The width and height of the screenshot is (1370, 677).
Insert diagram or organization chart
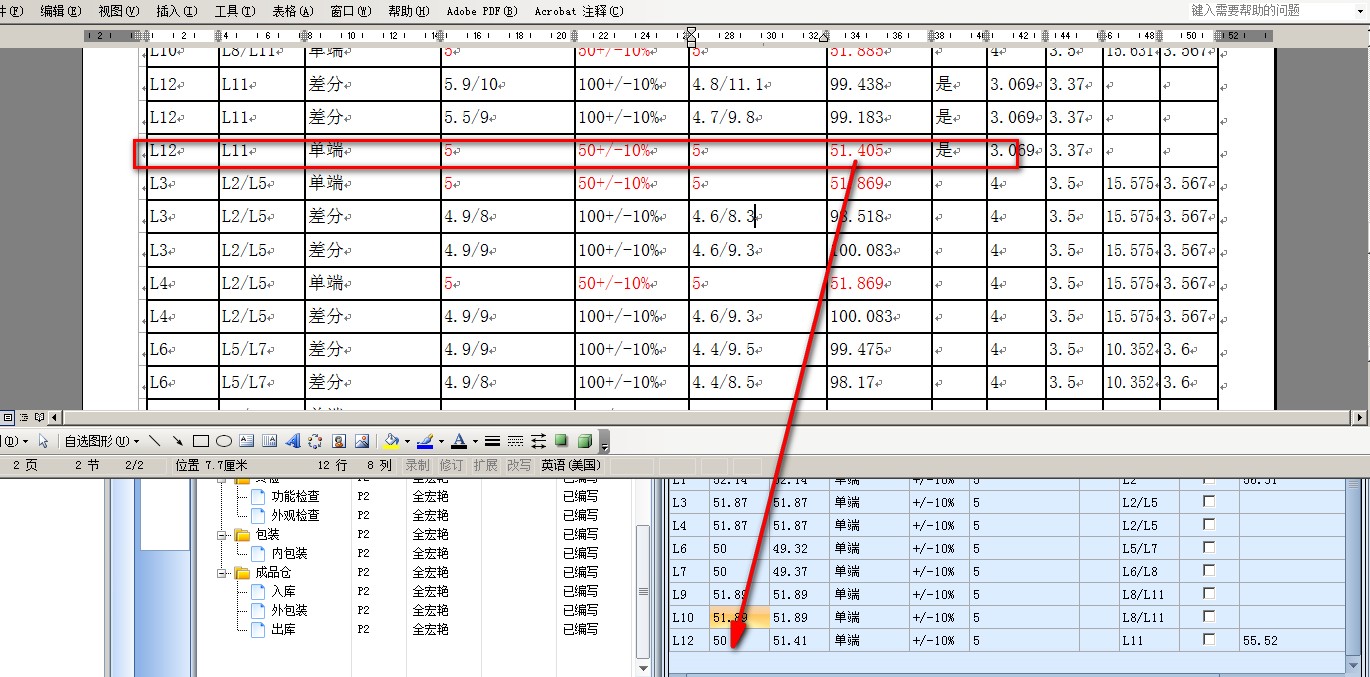(315, 441)
